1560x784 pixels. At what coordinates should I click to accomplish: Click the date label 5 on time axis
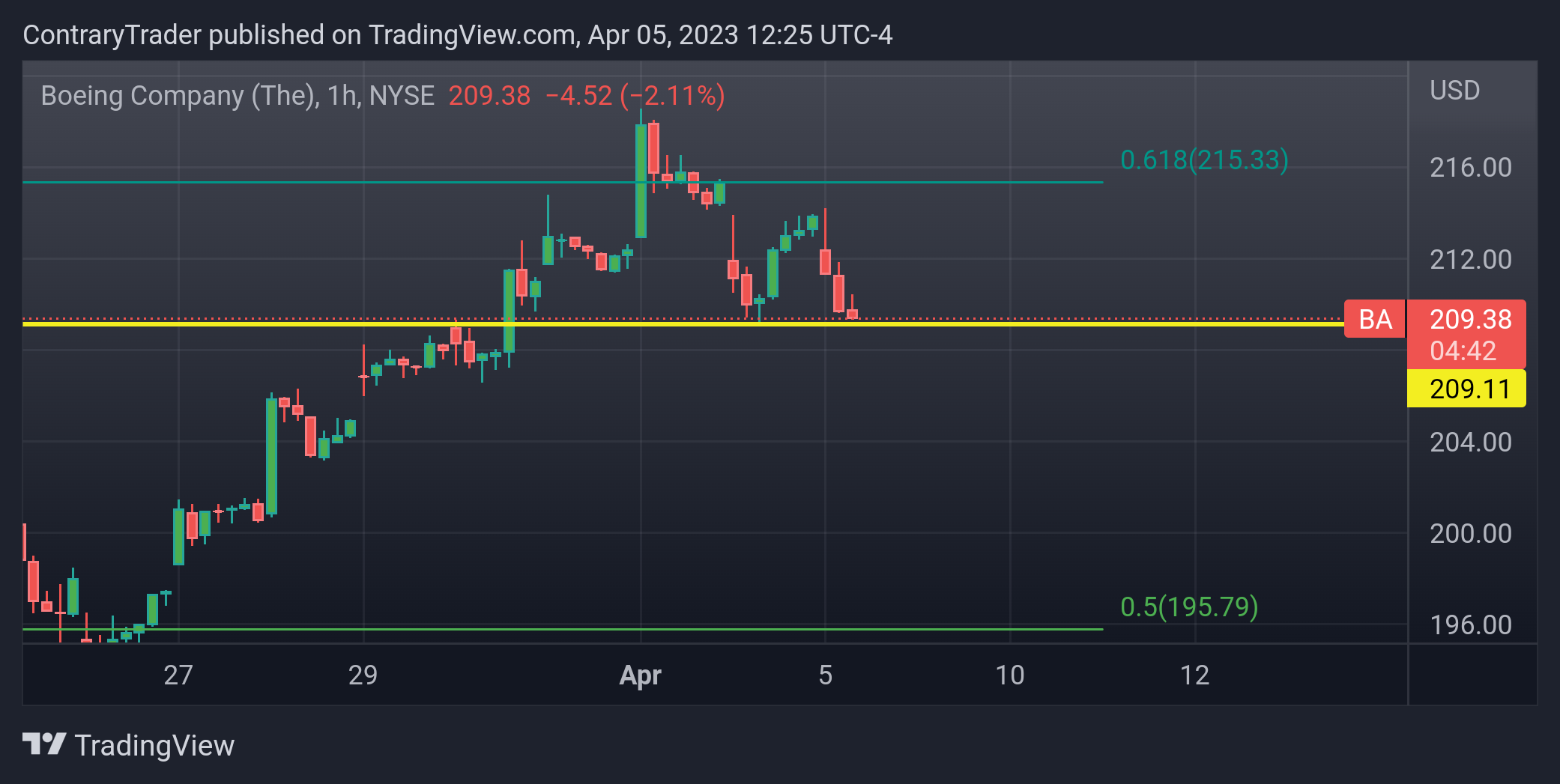(825, 675)
